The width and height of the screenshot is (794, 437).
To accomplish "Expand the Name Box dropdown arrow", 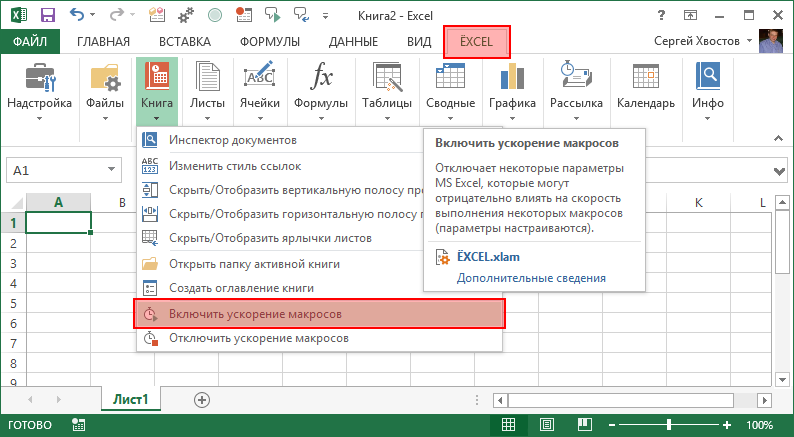I will point(111,170).
